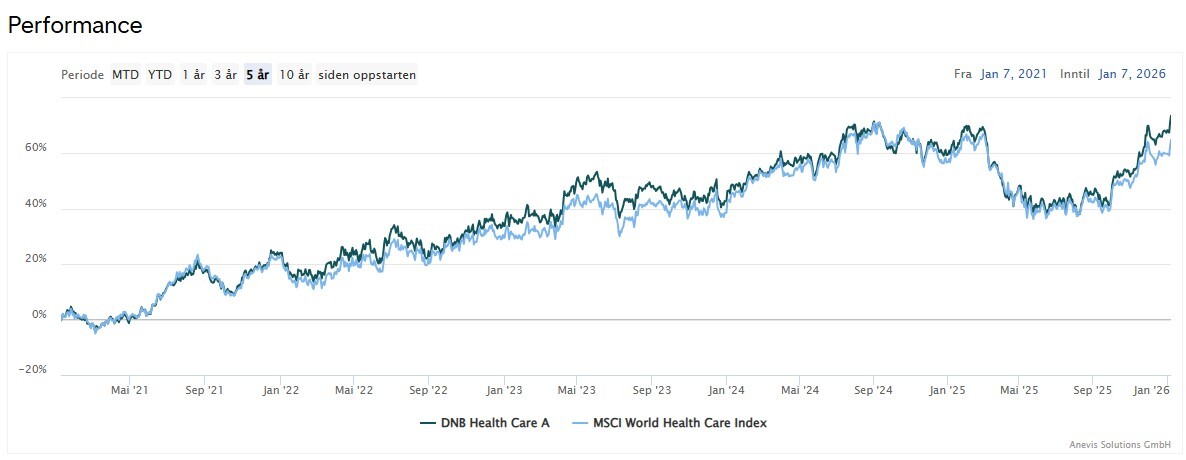Click the Mai '25 x-axis label
1186x460 pixels.
click(x=1020, y=390)
